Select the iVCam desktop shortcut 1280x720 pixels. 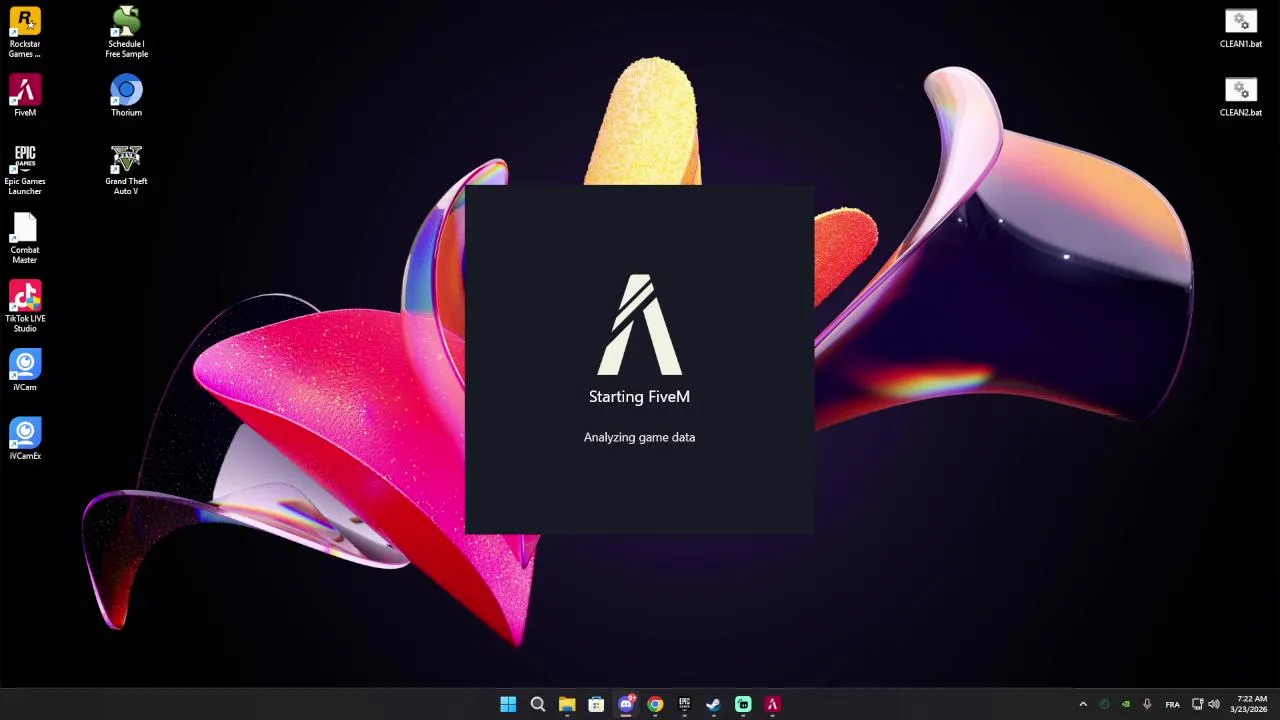[x=25, y=370]
